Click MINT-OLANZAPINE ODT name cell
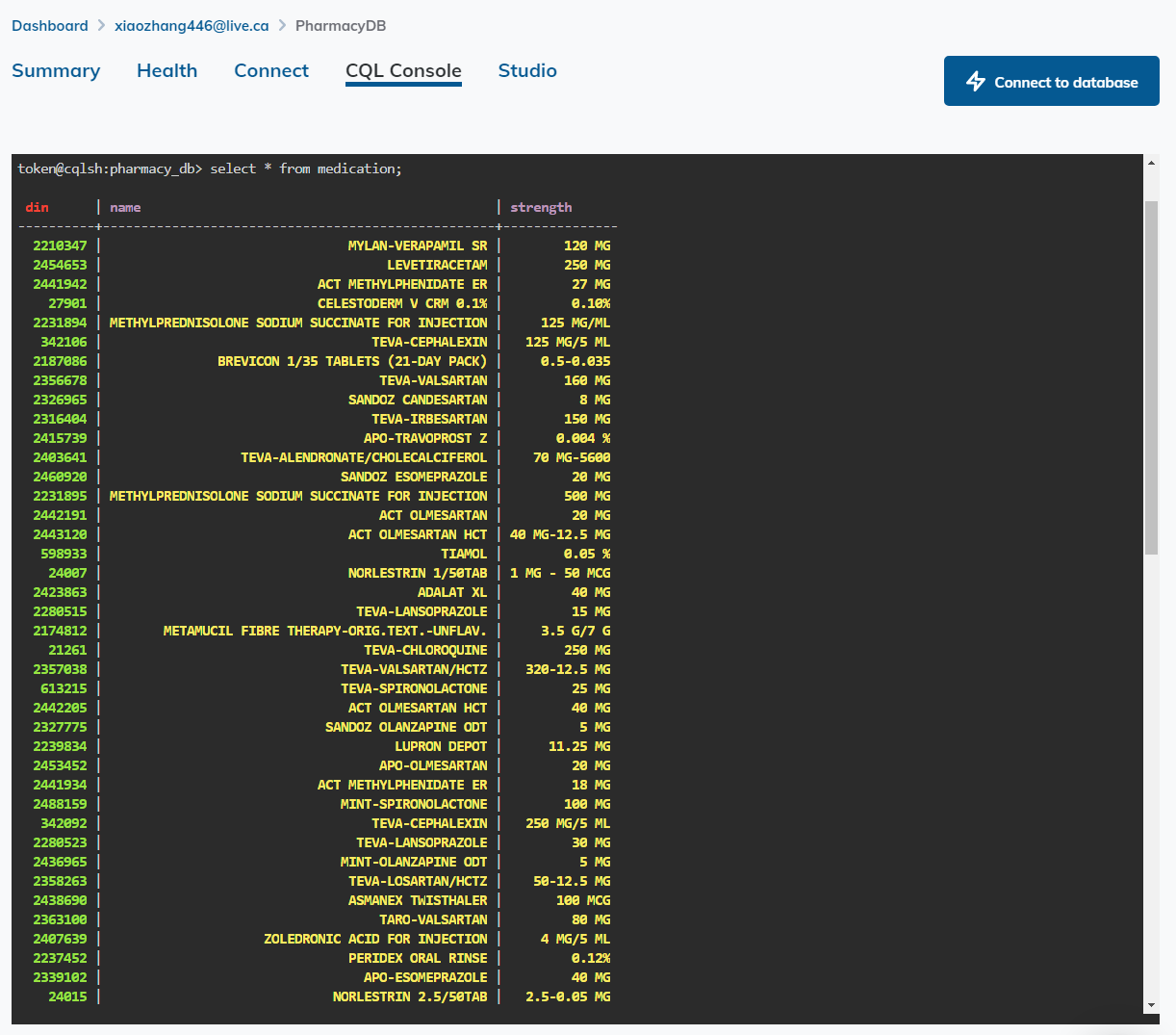The width and height of the screenshot is (1176, 1035). (x=414, y=862)
